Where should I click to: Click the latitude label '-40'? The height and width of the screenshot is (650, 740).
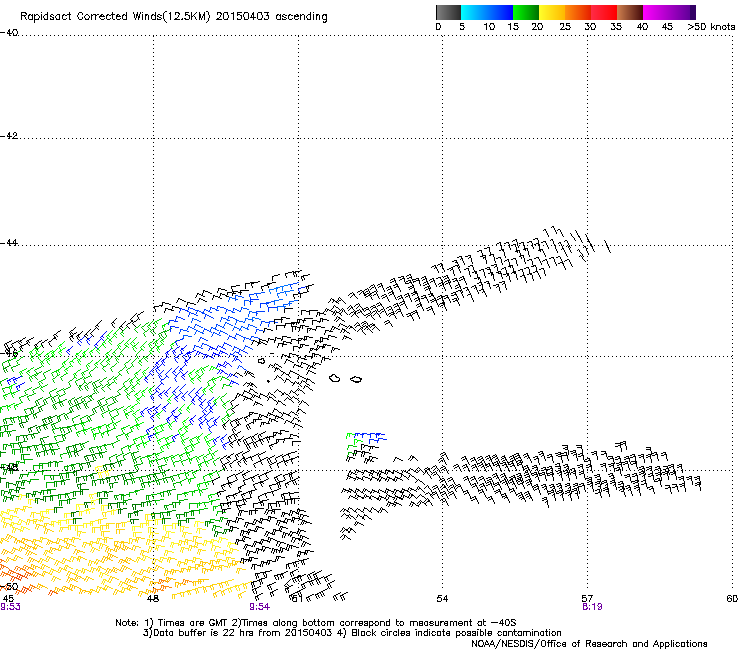9,33
